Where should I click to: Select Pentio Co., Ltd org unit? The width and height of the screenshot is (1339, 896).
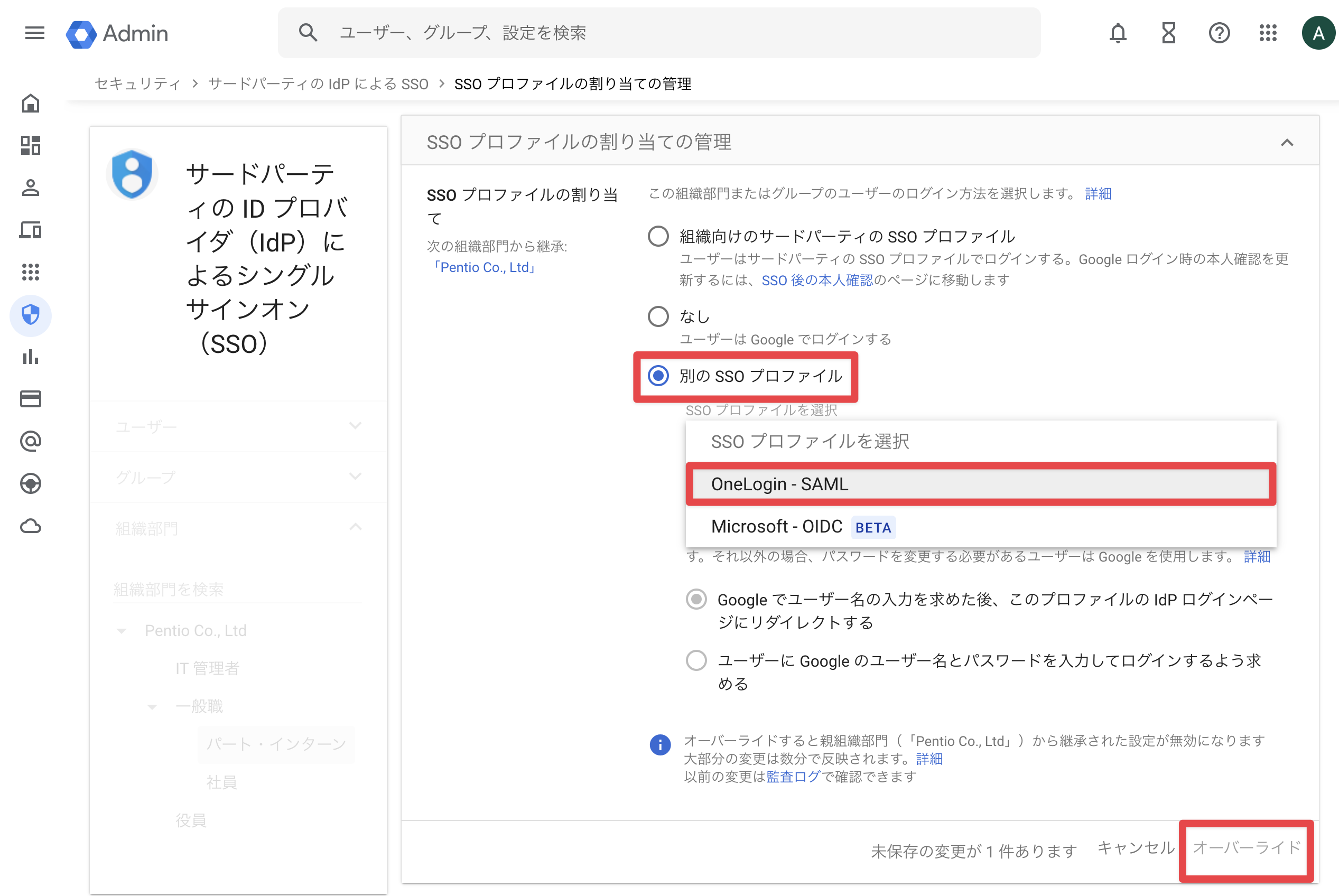coord(196,631)
